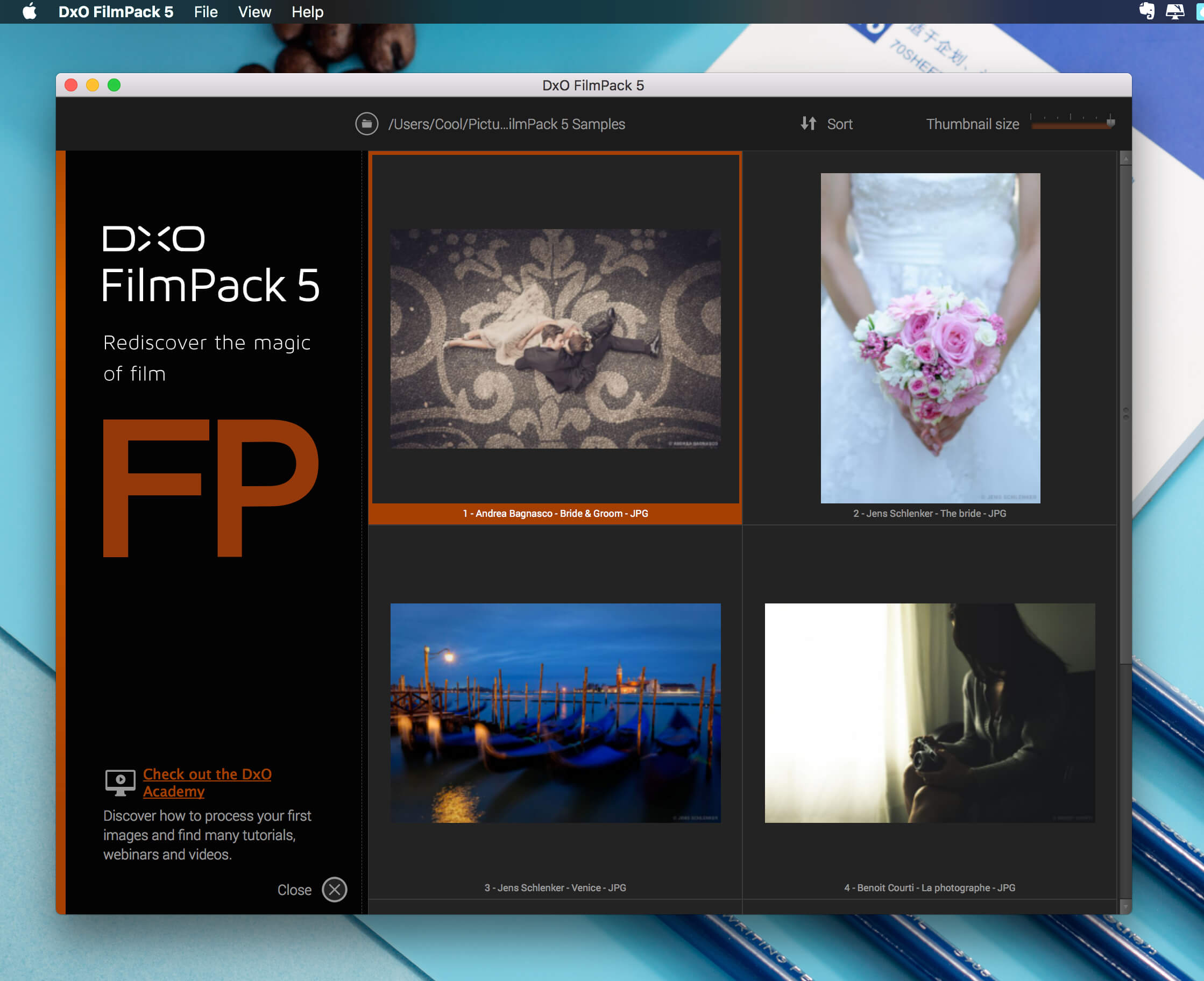Click caption '2 - Jens Schlenker - The bride - JPG'
Screen dimensions: 1204x981
930,513
